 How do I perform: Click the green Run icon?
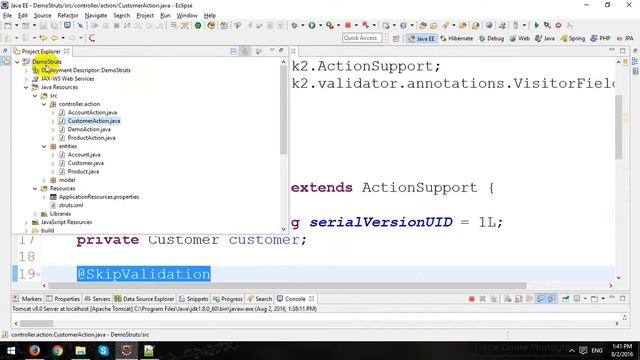coord(312,25)
